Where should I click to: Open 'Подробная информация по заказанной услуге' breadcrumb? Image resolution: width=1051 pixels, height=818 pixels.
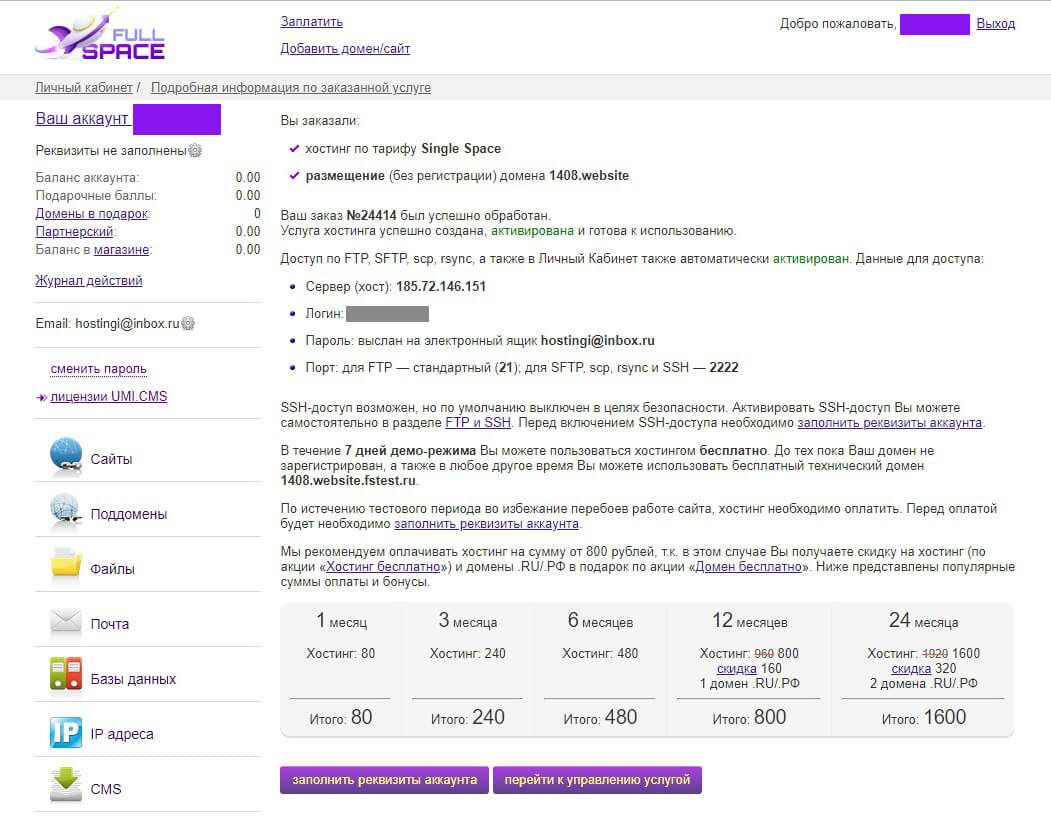pyautogui.click(x=291, y=87)
